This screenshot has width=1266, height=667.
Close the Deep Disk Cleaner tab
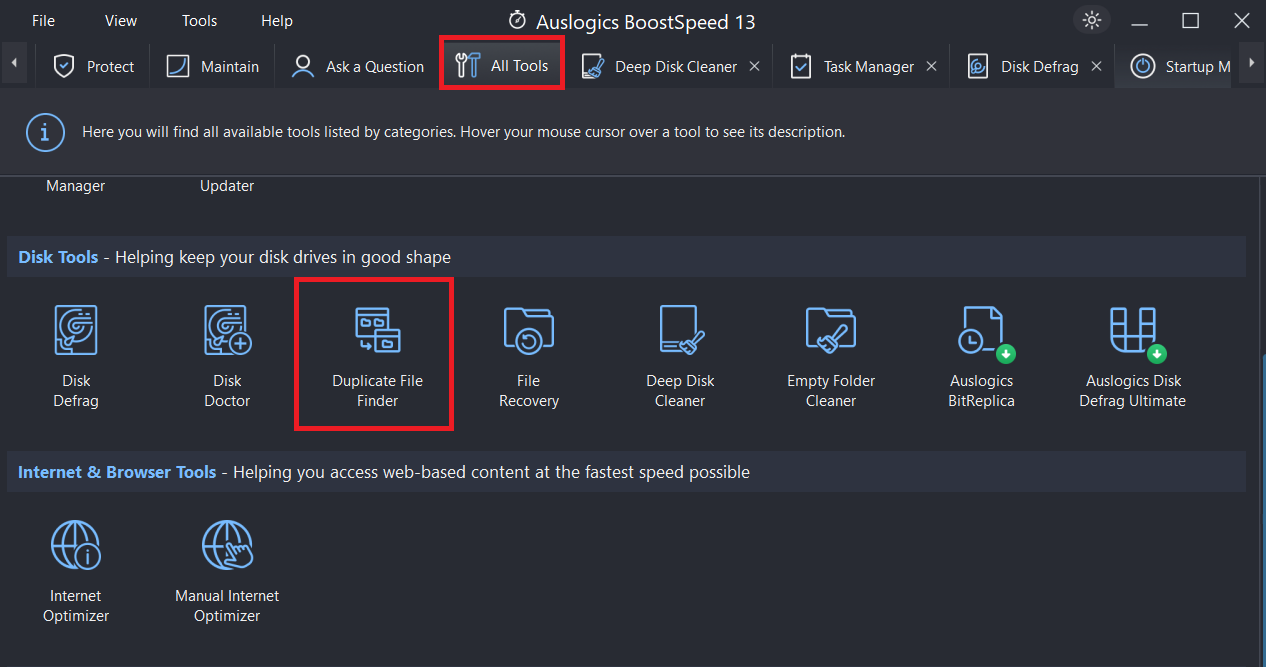(755, 66)
